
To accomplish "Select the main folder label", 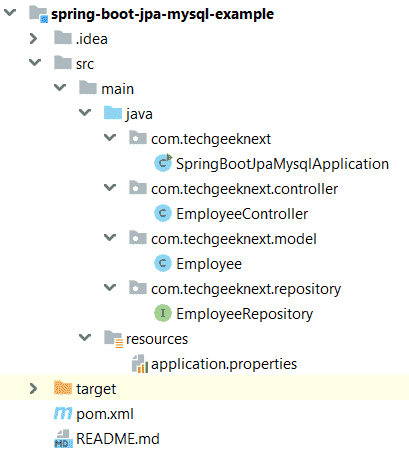I will pyautogui.click(x=117, y=89).
